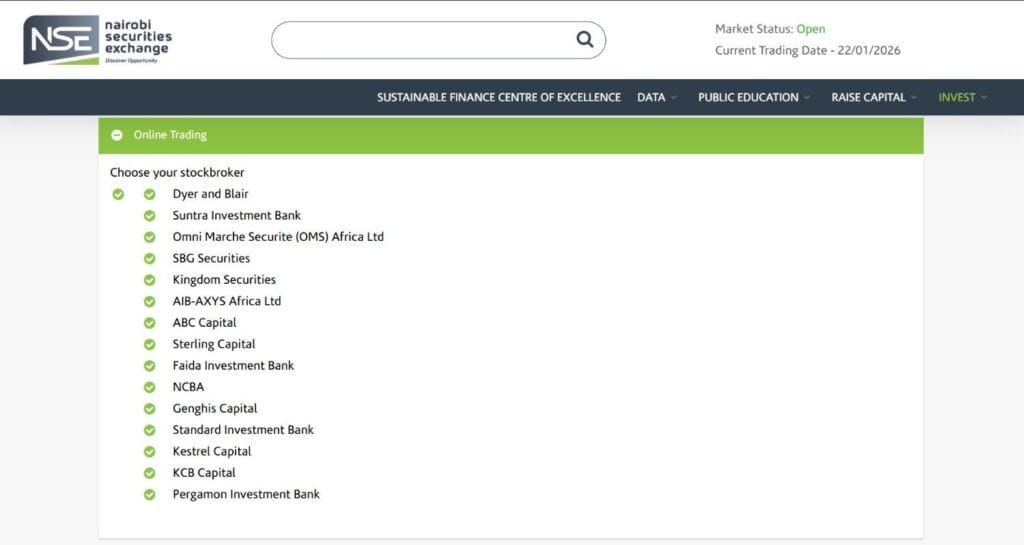Select Dyer and Blair stockbroker link
1024x545 pixels.
[210, 194]
